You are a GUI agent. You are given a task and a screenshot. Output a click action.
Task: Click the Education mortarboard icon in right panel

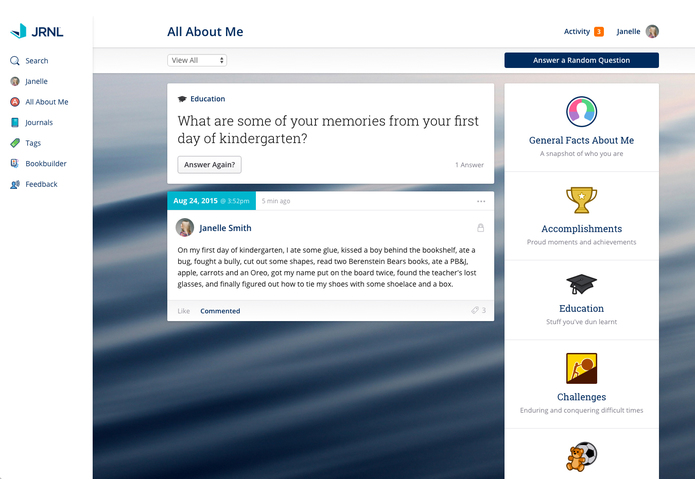point(582,284)
